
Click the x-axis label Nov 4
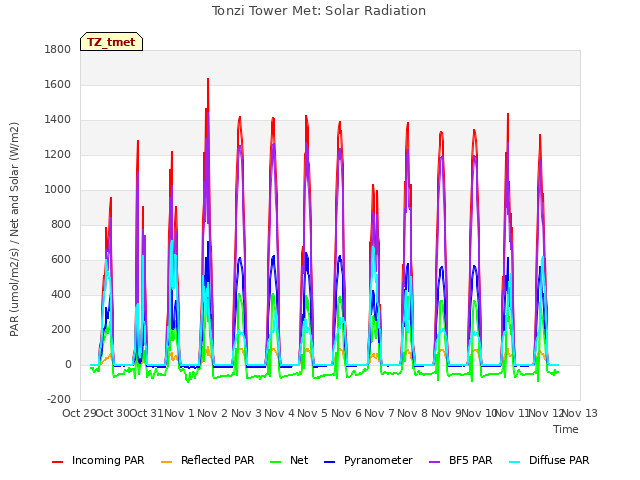point(279,413)
